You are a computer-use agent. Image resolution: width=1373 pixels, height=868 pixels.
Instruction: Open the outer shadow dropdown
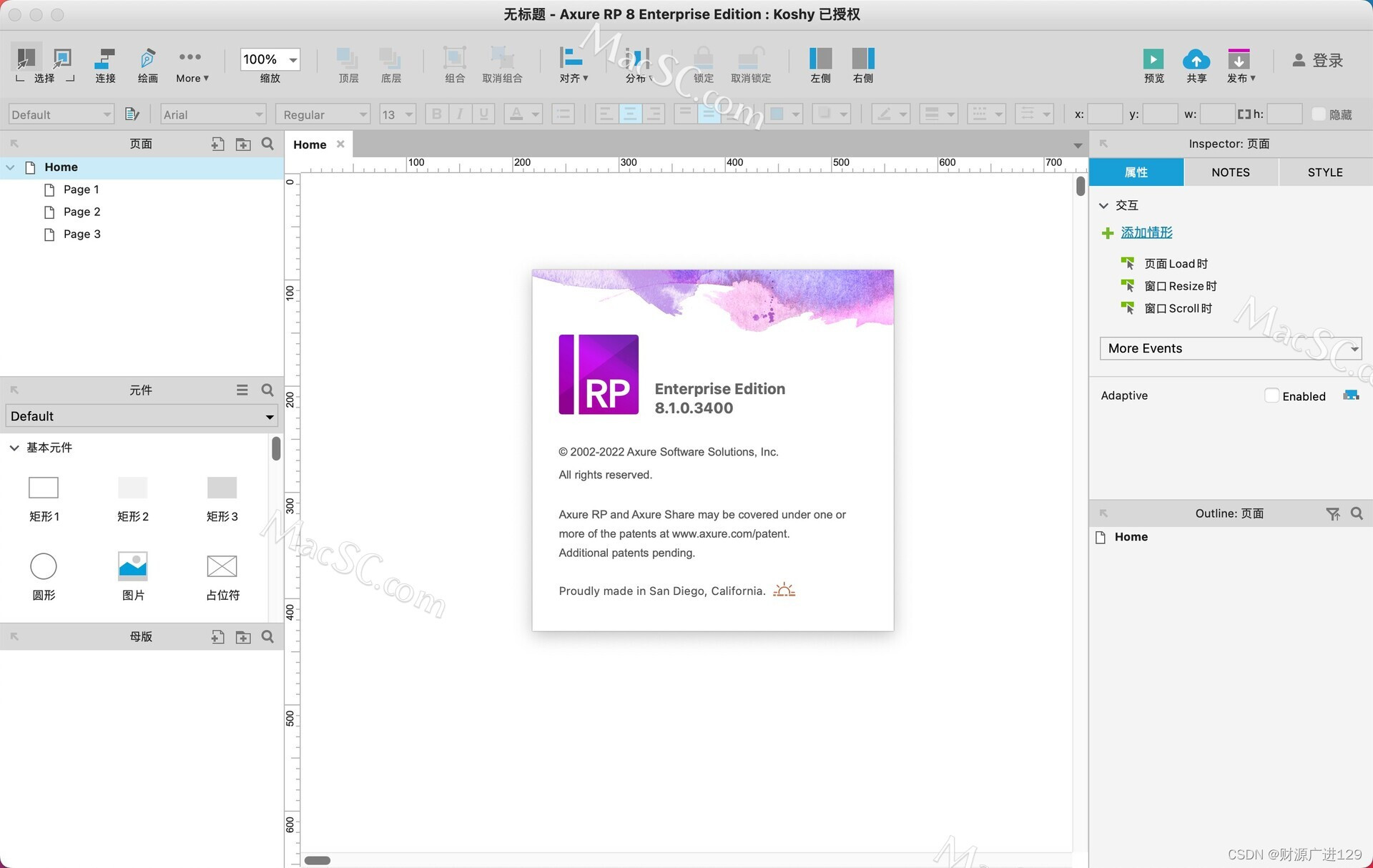coord(832,114)
